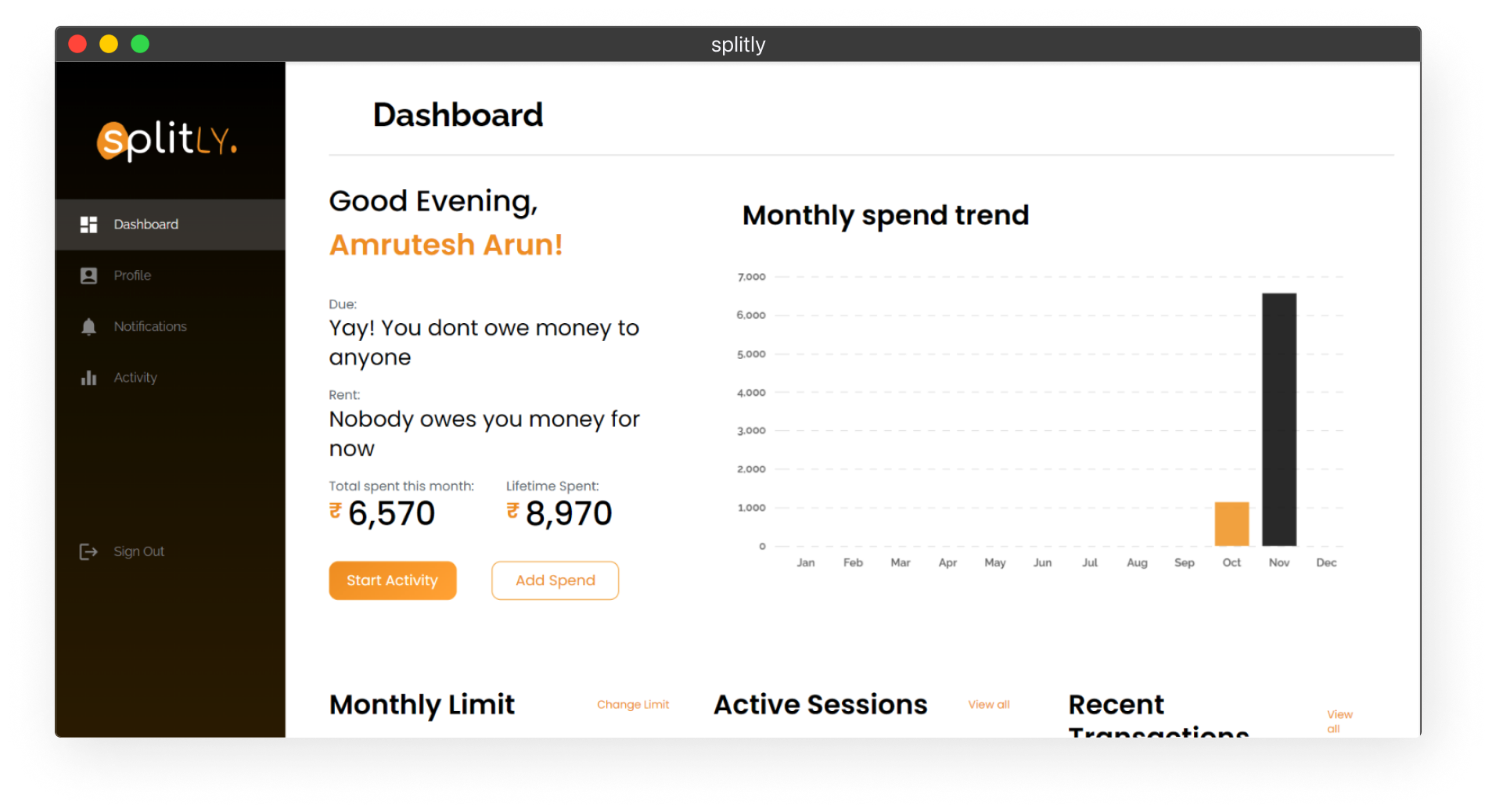Select Sign Out in the sidebar
This screenshot has width=1492, height=812.
point(171,552)
